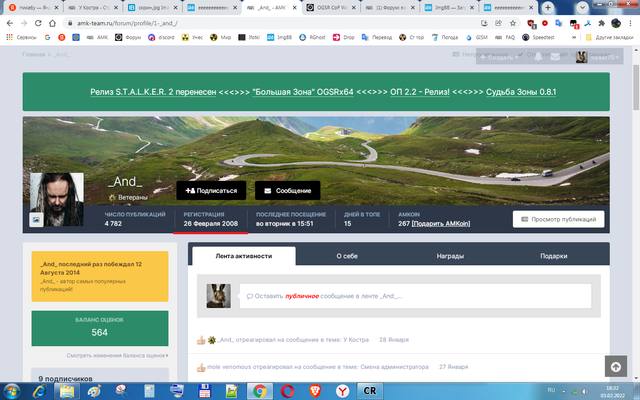The image size is (640, 400).
Task: Open the RGhost bookmark
Action: tap(312, 37)
